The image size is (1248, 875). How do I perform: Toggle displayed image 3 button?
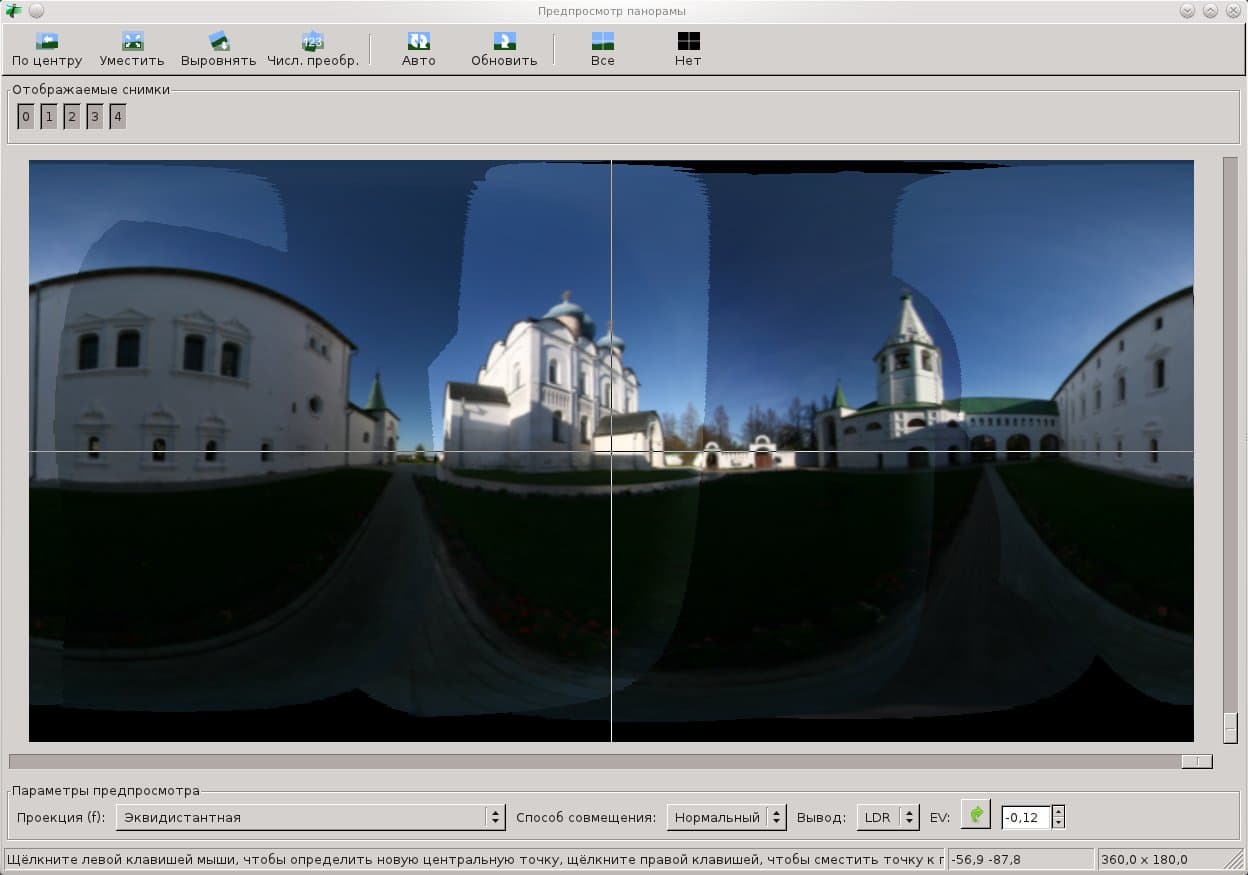pos(94,118)
